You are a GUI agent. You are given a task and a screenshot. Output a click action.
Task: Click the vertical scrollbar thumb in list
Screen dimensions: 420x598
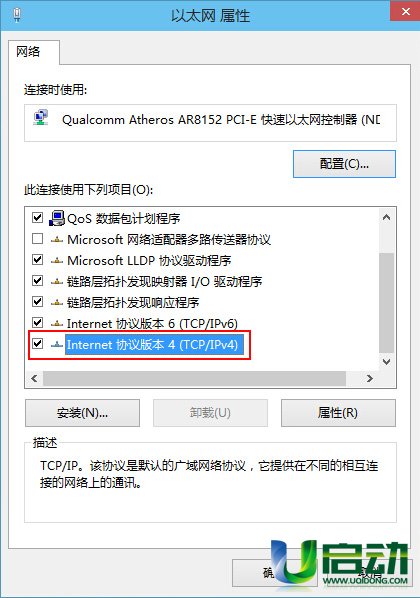click(x=386, y=302)
